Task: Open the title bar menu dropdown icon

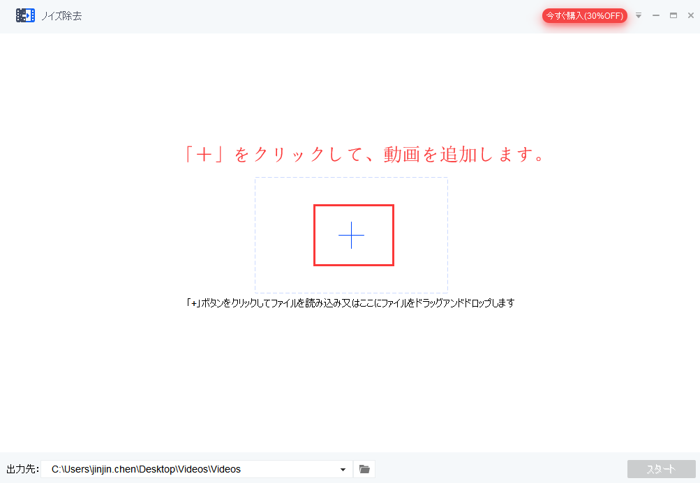Action: point(639,16)
